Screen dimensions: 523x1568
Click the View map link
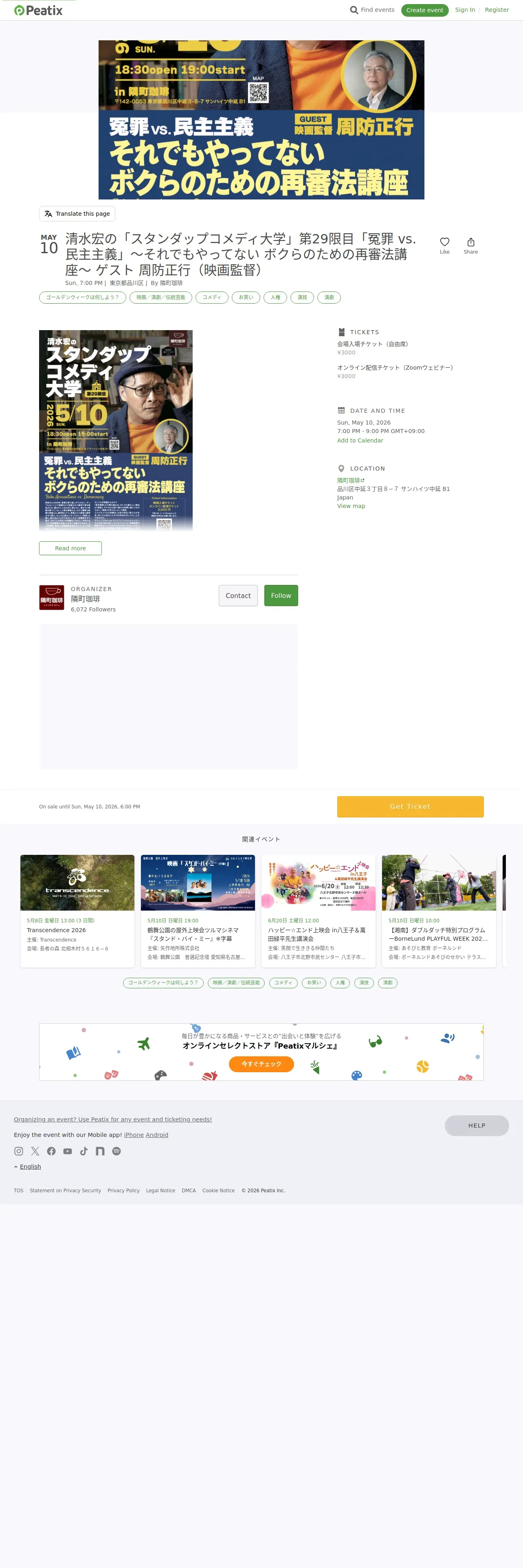[351, 506]
